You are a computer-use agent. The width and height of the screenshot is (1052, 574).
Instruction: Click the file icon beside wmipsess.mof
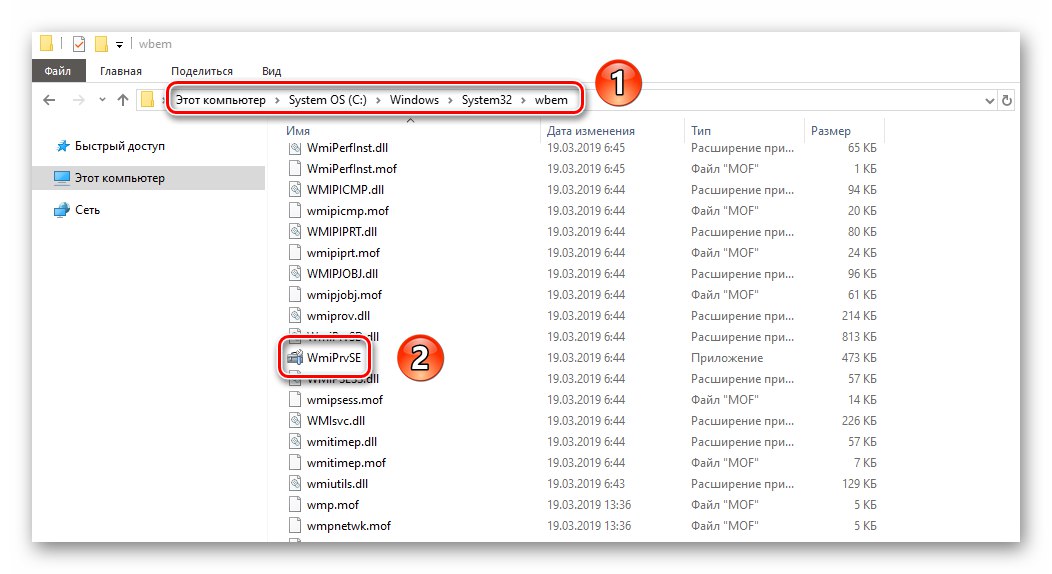pos(295,400)
